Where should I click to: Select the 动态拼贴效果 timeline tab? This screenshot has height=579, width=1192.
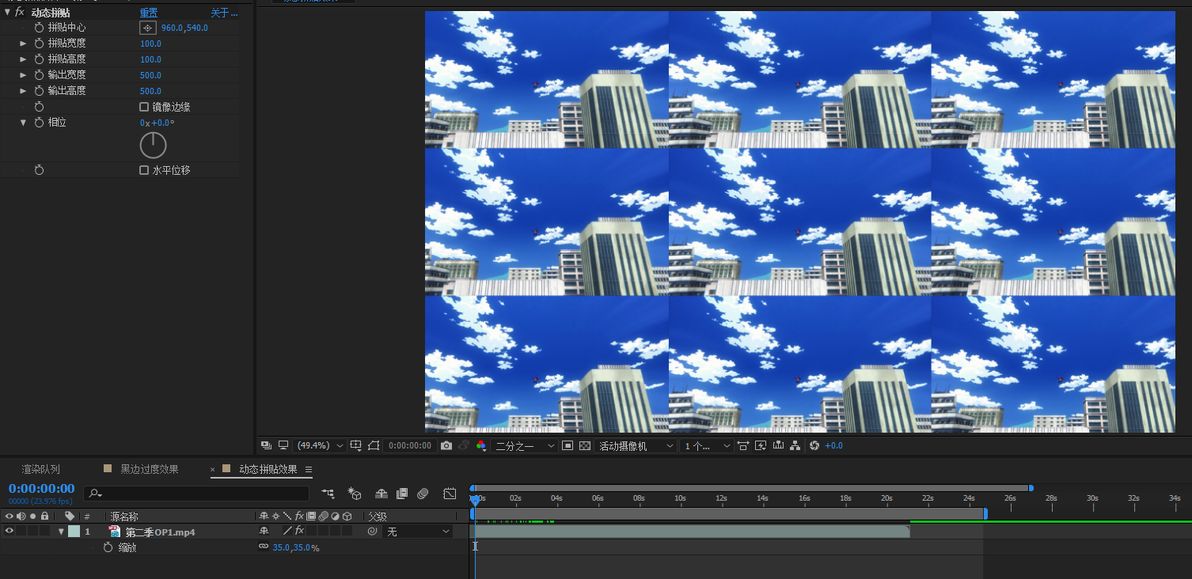[268, 470]
